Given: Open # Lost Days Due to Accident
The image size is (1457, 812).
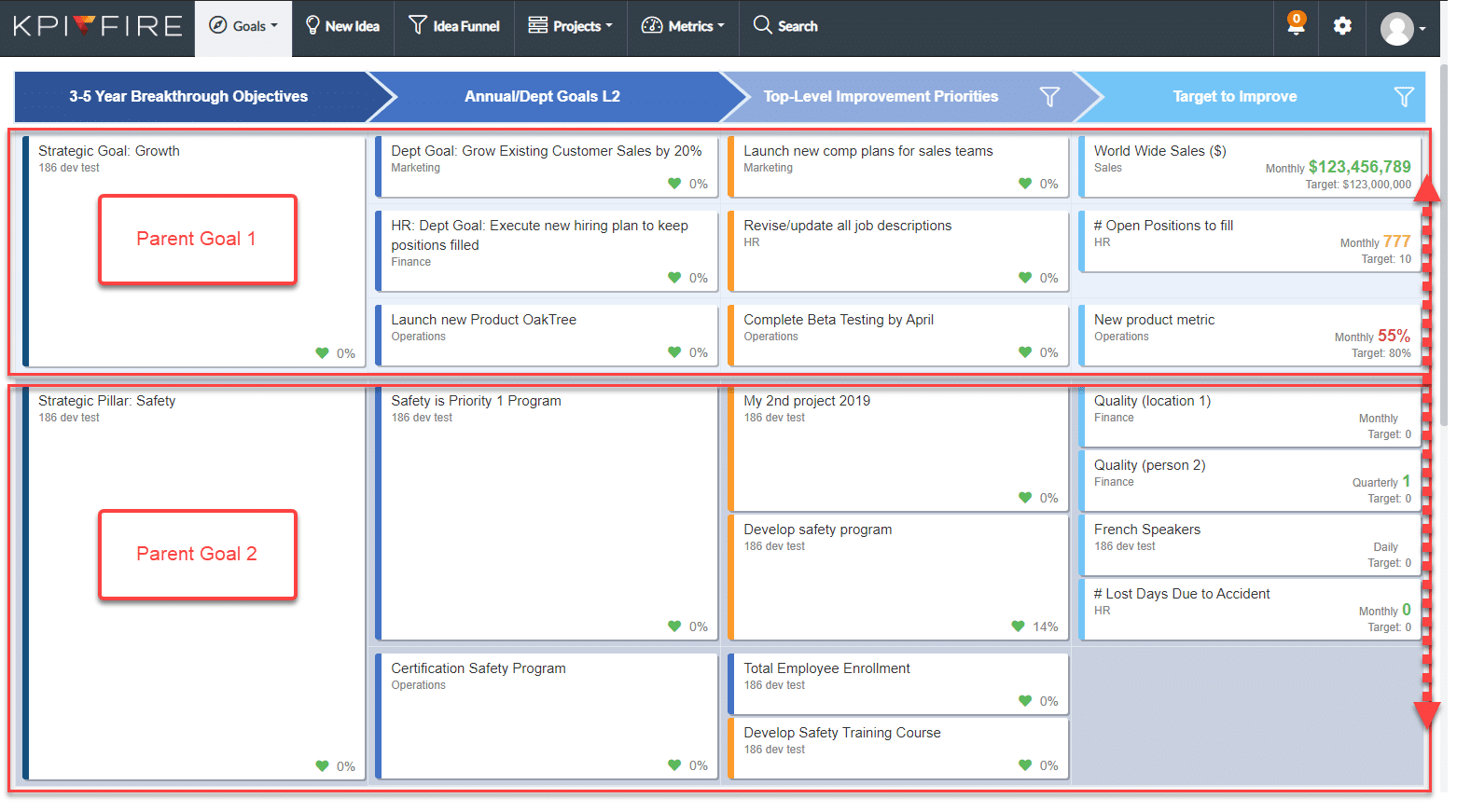Looking at the screenshot, I should tap(1249, 610).
